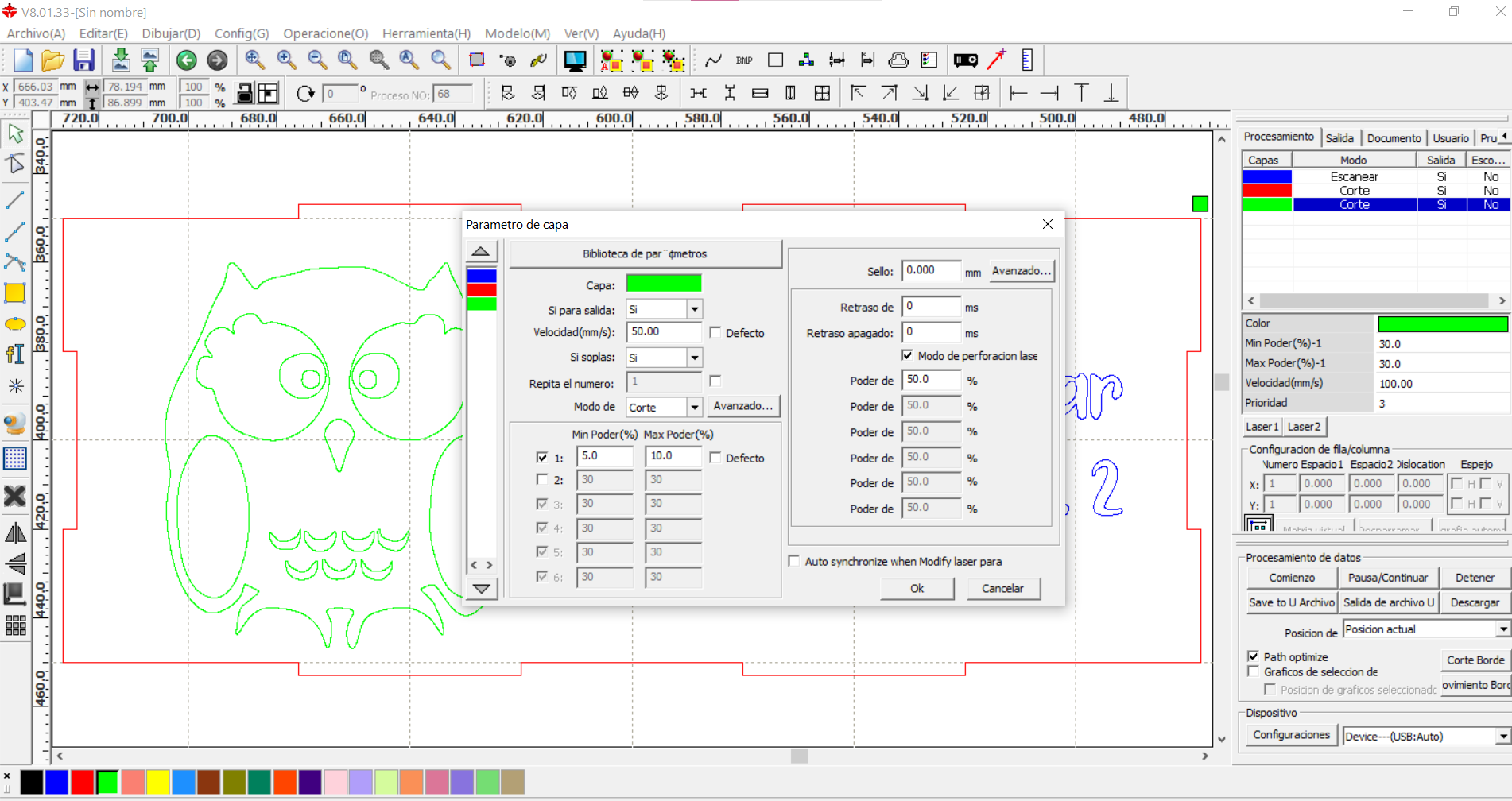Switch to Salida tab

tap(1339, 138)
